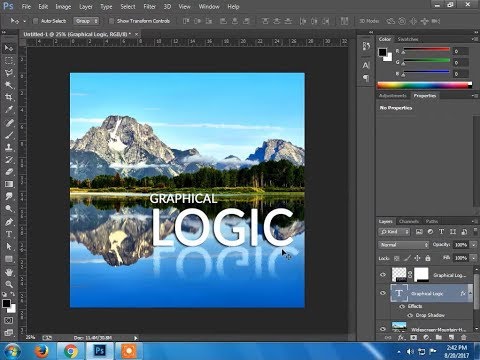480x360 pixels.
Task: Hide the Widescreen-Mountain layer
Action: pyautogui.click(x=383, y=329)
